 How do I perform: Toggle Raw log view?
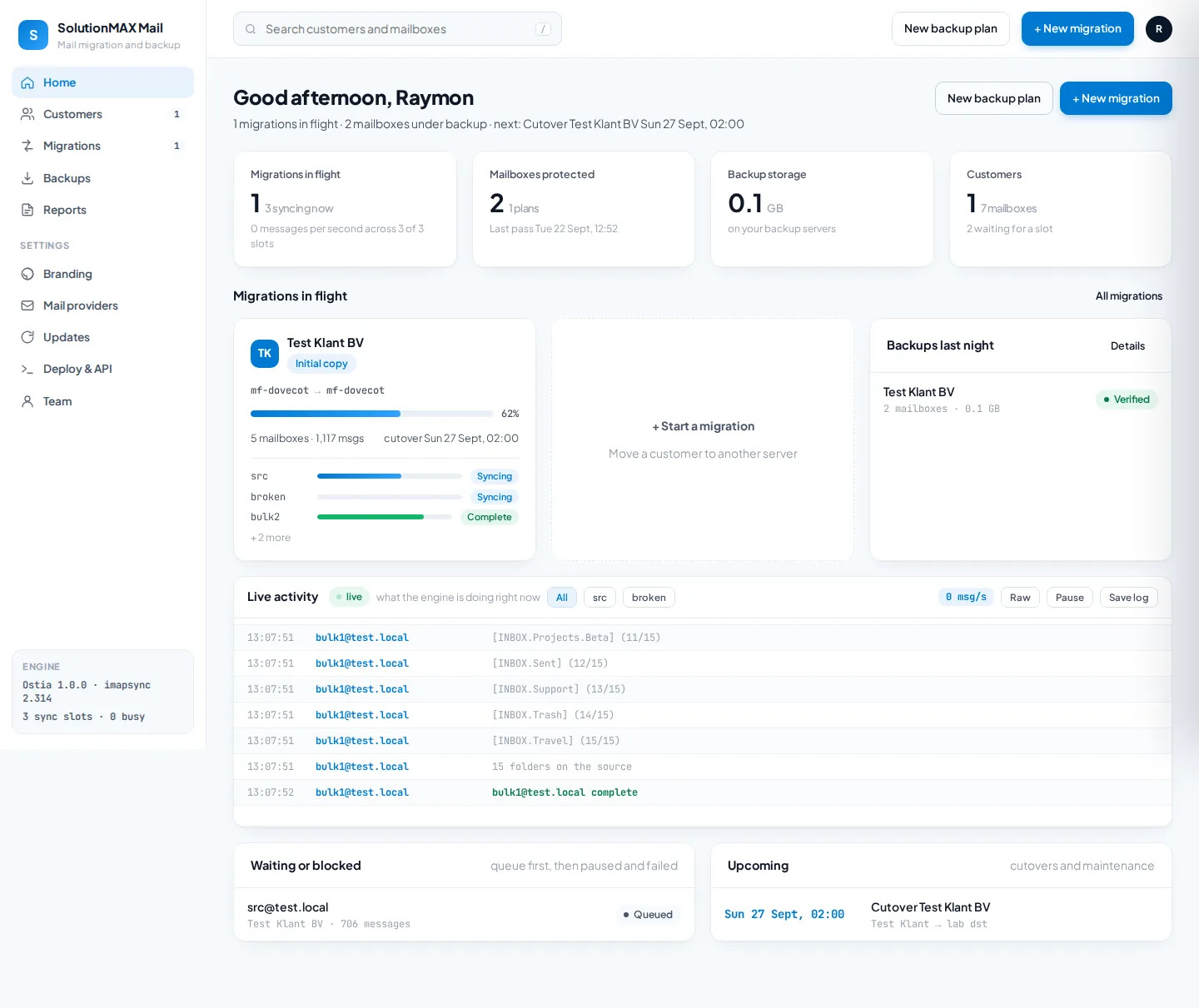click(x=1020, y=598)
